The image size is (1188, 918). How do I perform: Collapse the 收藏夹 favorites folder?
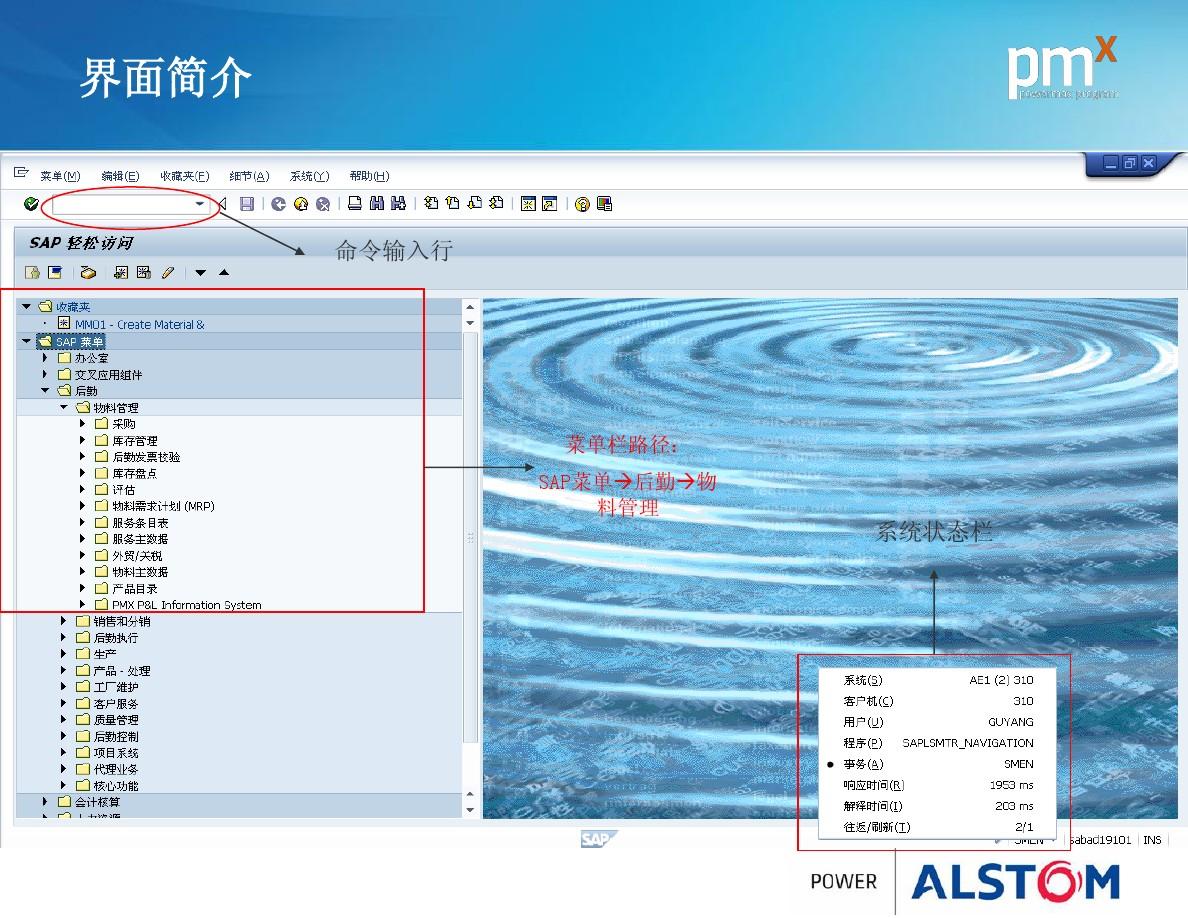tap(27, 306)
